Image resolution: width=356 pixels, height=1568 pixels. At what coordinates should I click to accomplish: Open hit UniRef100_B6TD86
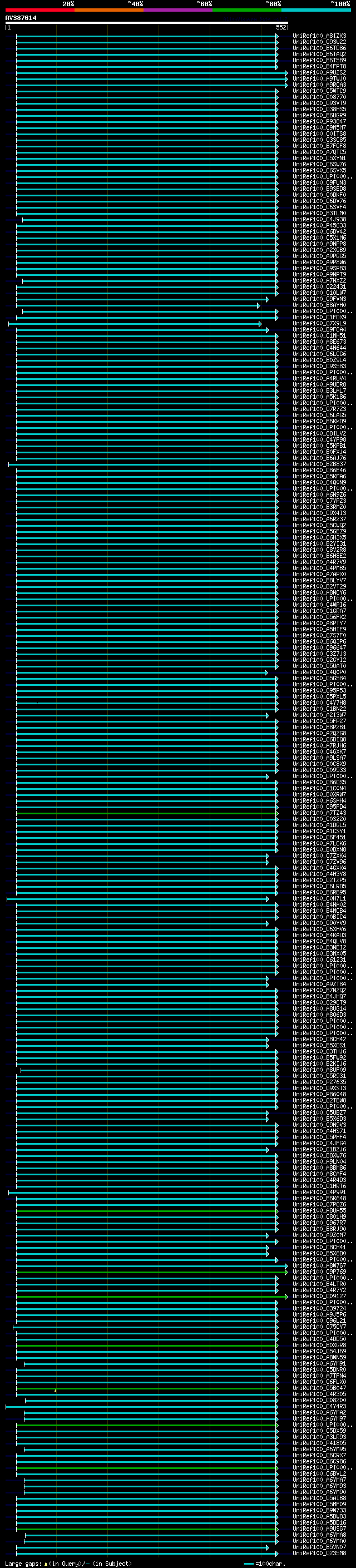(319, 48)
